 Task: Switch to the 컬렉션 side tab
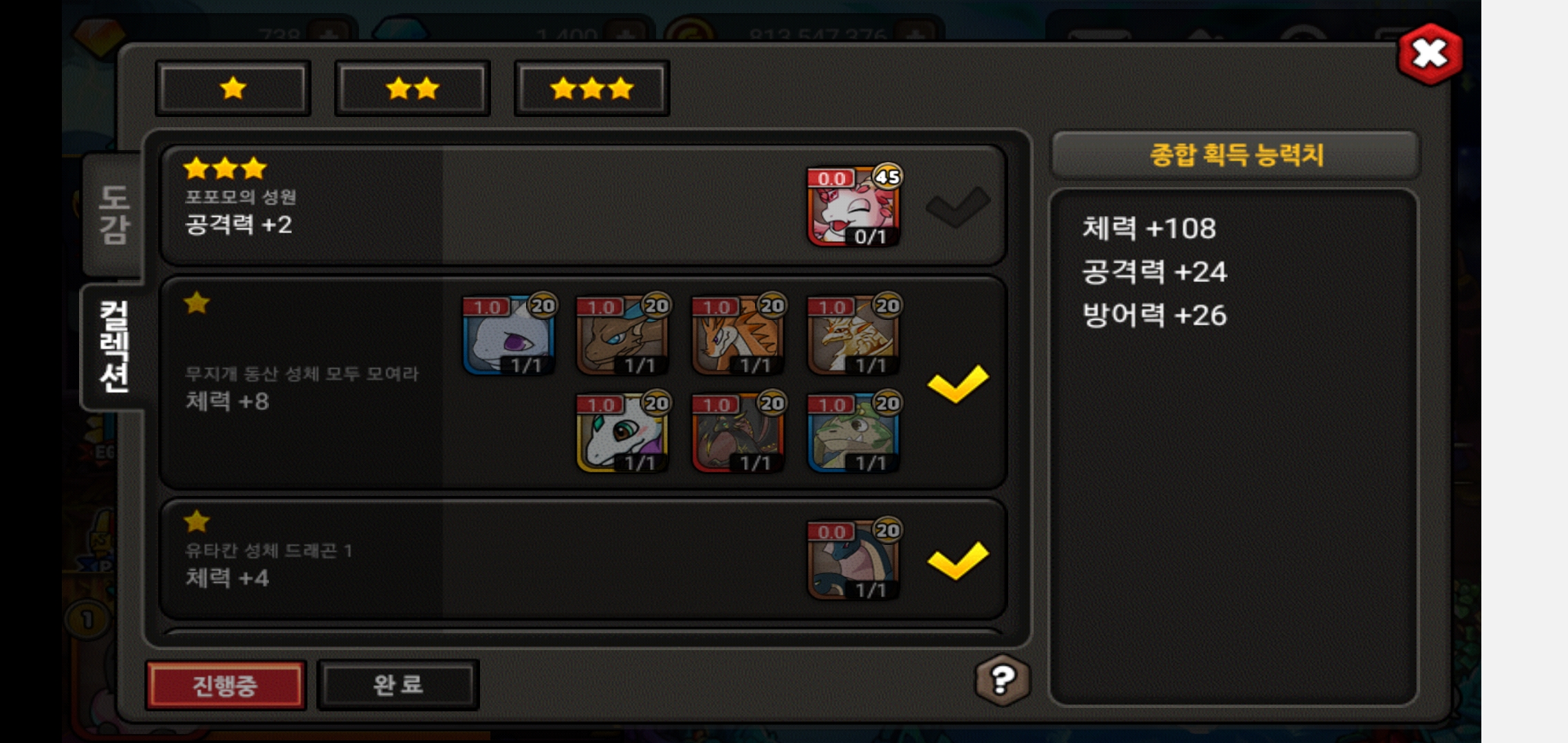114,347
